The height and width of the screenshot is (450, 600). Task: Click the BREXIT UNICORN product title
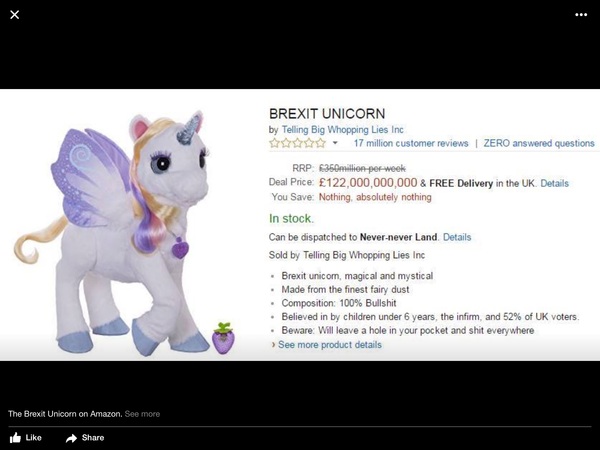point(327,114)
